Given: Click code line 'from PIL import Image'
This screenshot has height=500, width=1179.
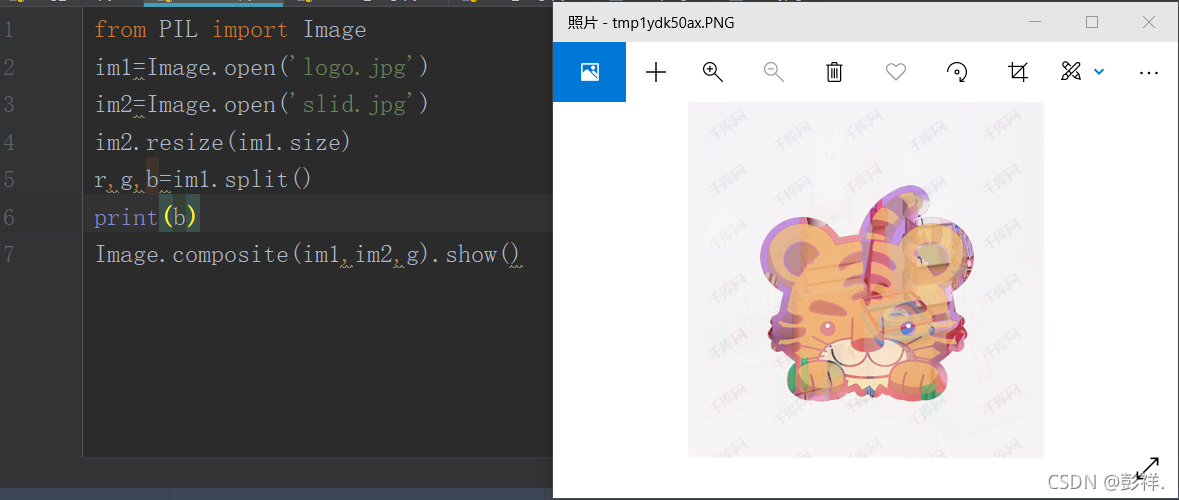Looking at the screenshot, I should 230,30.
